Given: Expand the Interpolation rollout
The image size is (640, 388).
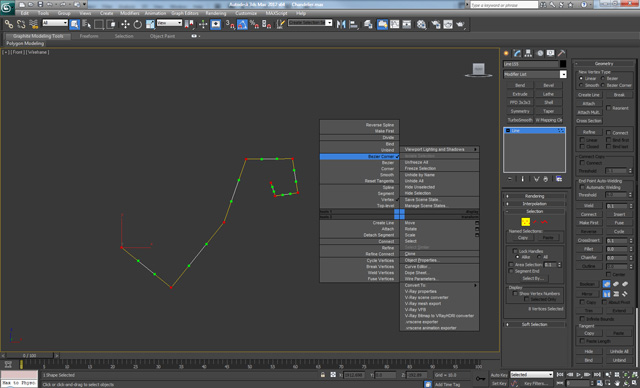Looking at the screenshot, I should pyautogui.click(x=534, y=204).
